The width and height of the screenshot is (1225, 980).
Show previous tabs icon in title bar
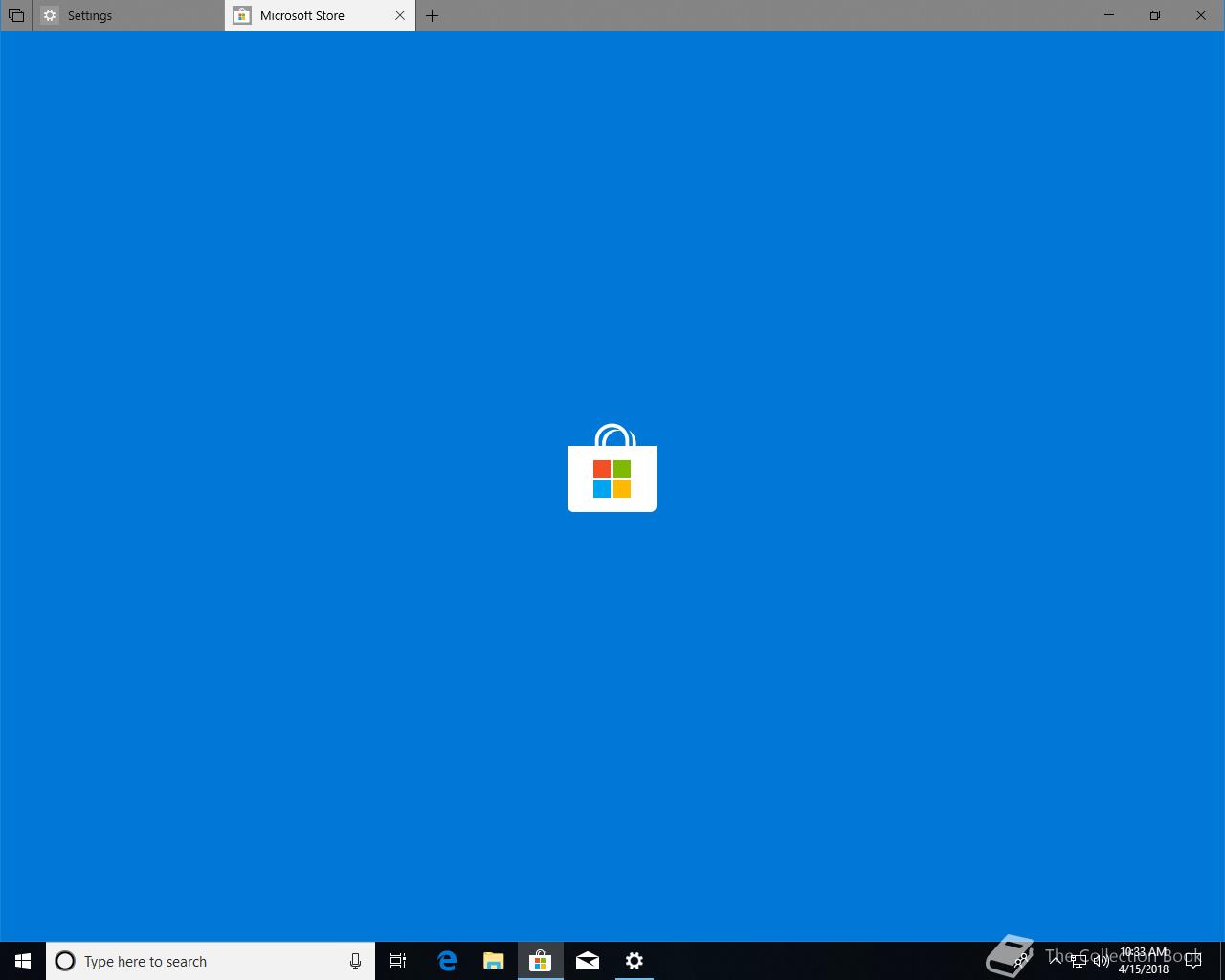[16, 15]
